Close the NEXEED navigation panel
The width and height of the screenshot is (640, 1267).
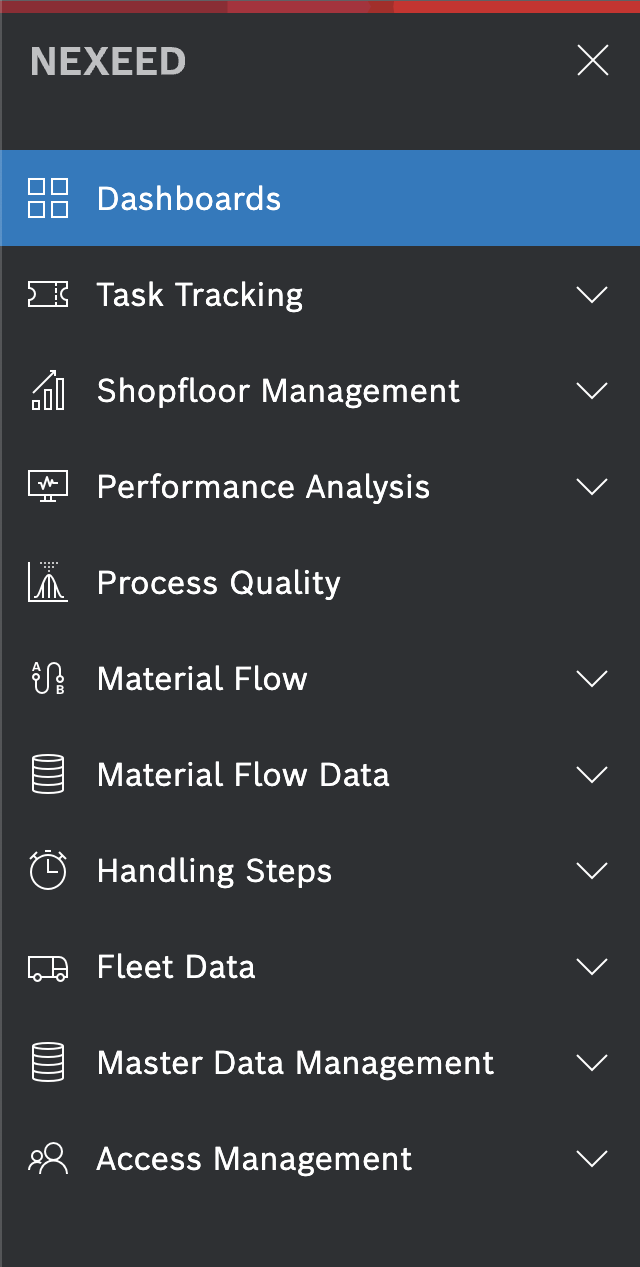click(x=592, y=60)
